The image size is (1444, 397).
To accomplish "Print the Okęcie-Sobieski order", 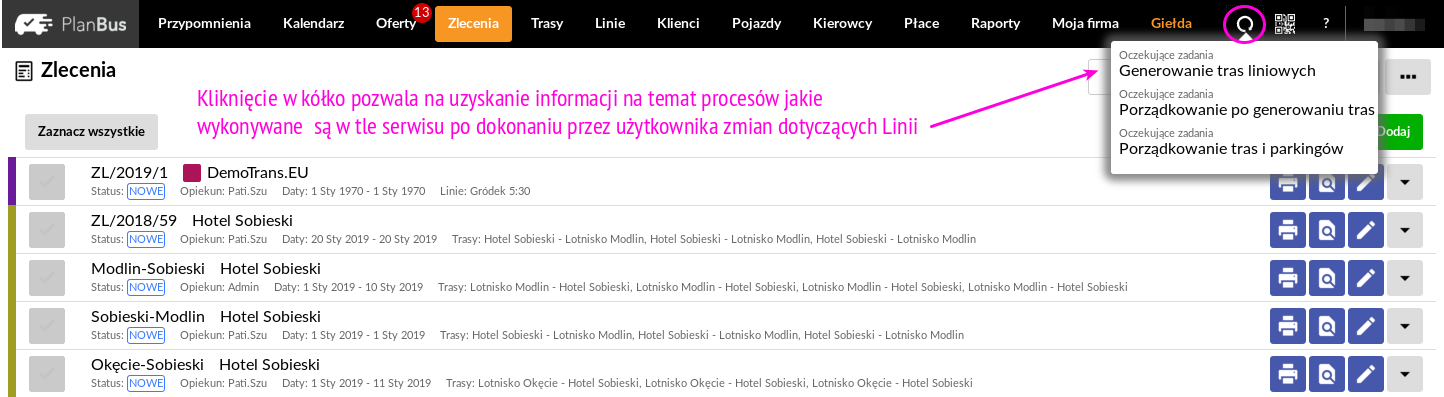I will click(x=1288, y=374).
